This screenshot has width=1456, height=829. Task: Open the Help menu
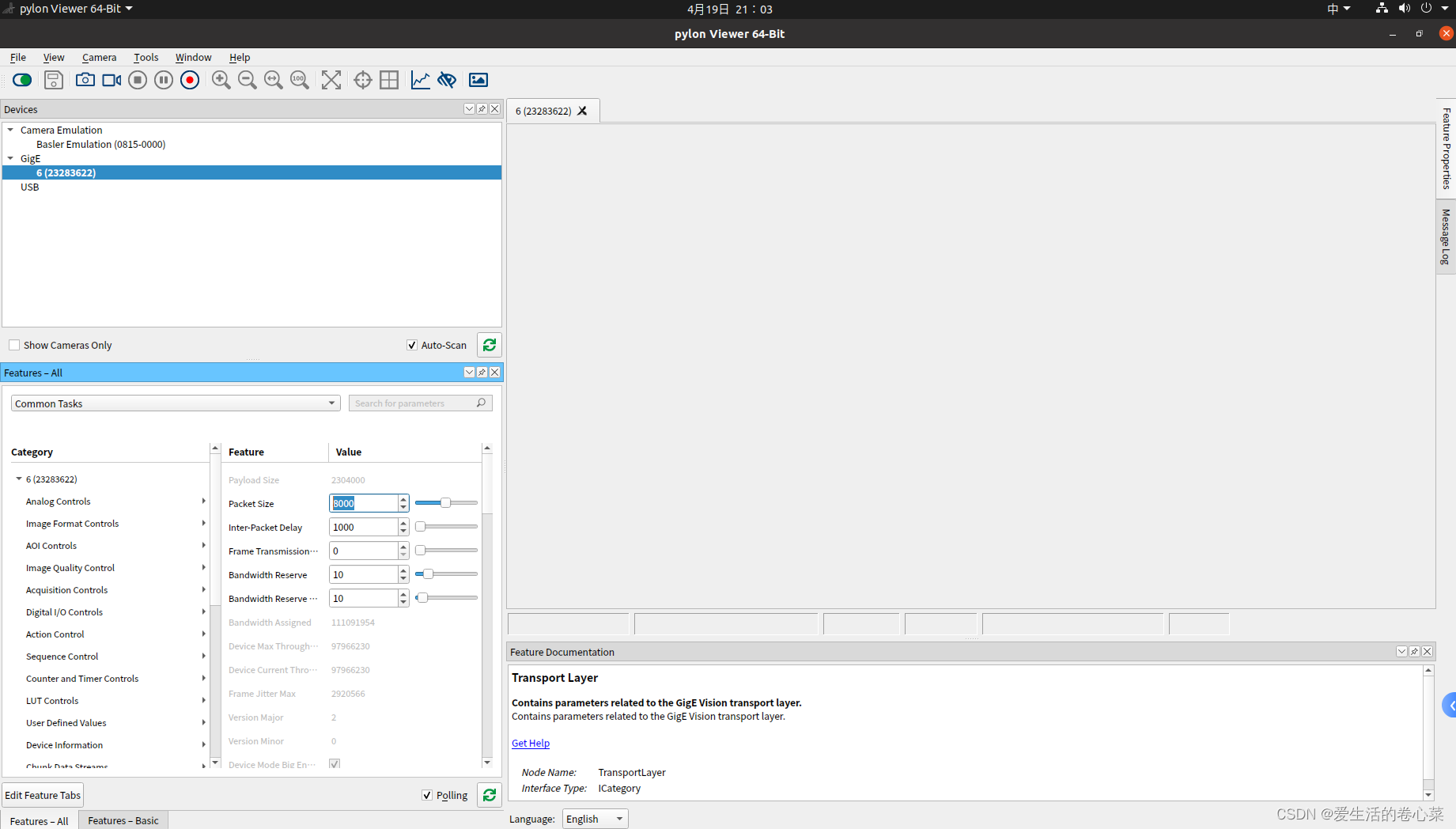pyautogui.click(x=240, y=57)
